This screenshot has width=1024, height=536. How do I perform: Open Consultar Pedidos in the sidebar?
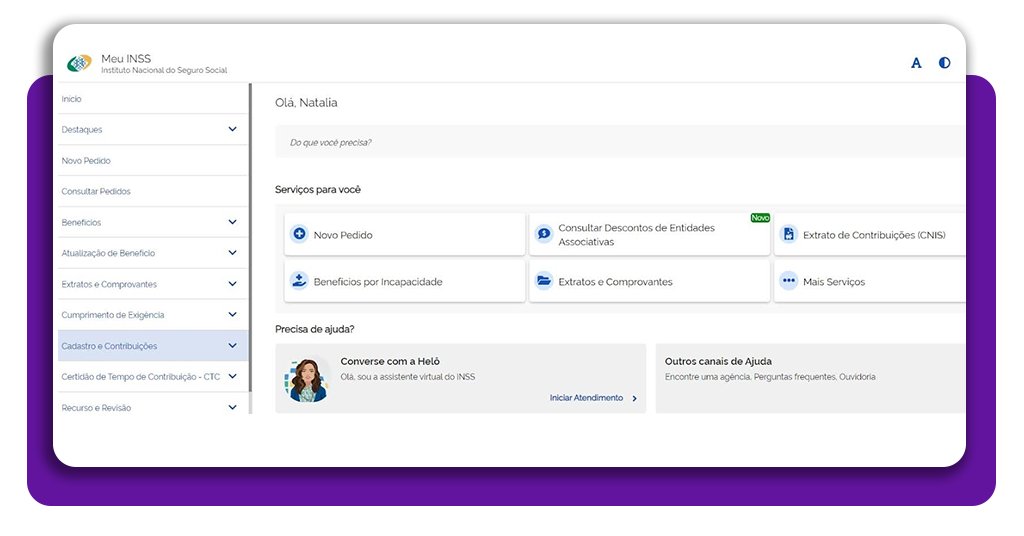[x=96, y=191]
